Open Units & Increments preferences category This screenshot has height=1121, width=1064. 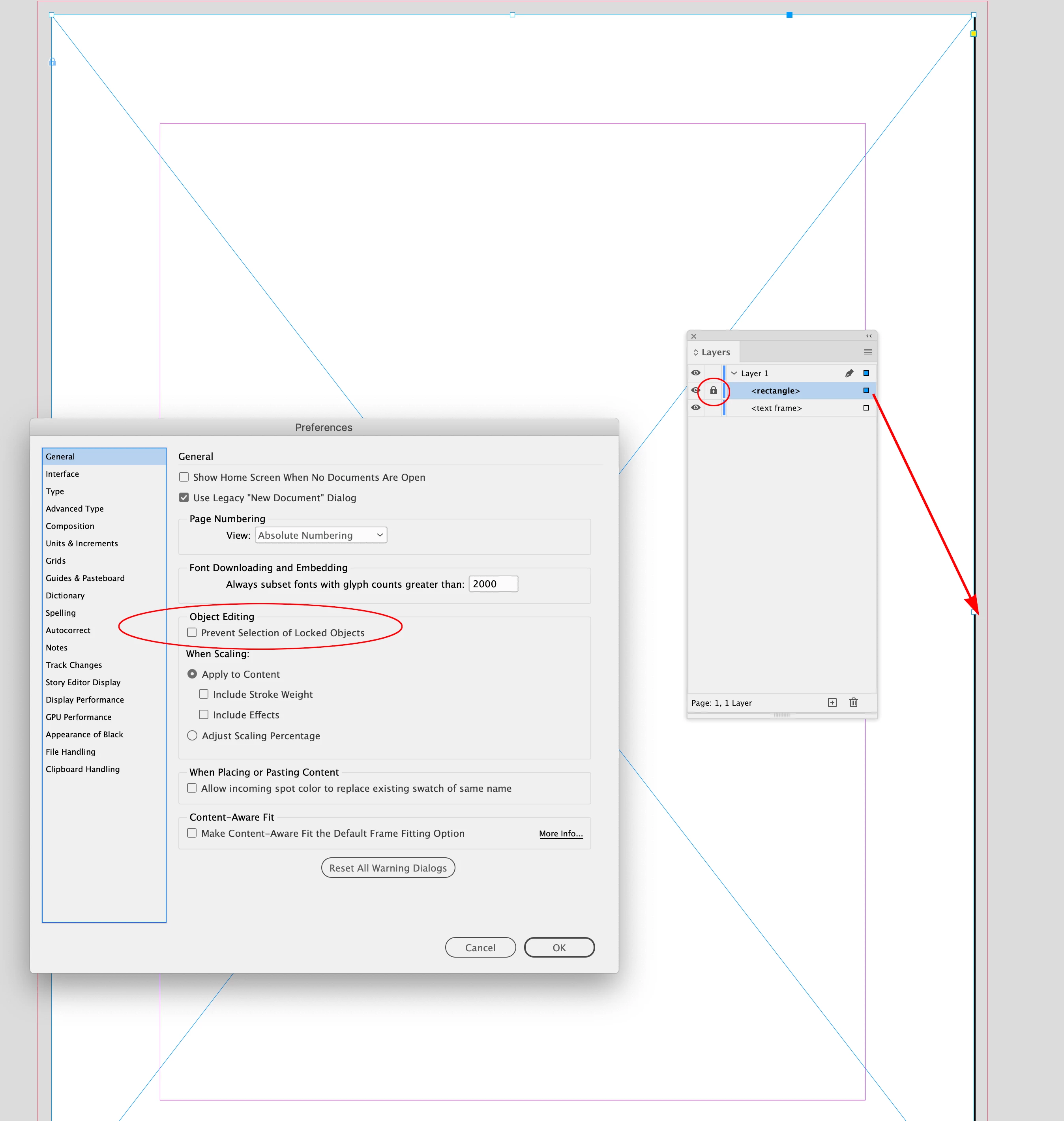82,544
